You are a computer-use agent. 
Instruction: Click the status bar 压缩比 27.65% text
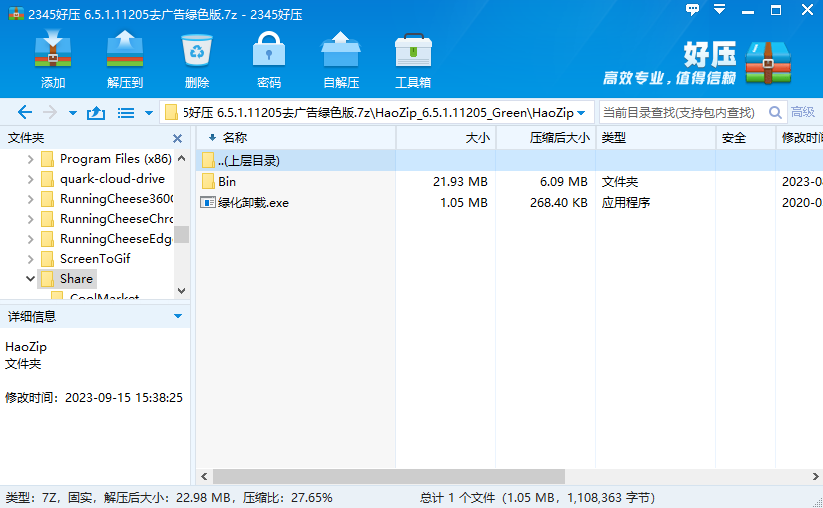click(288, 498)
